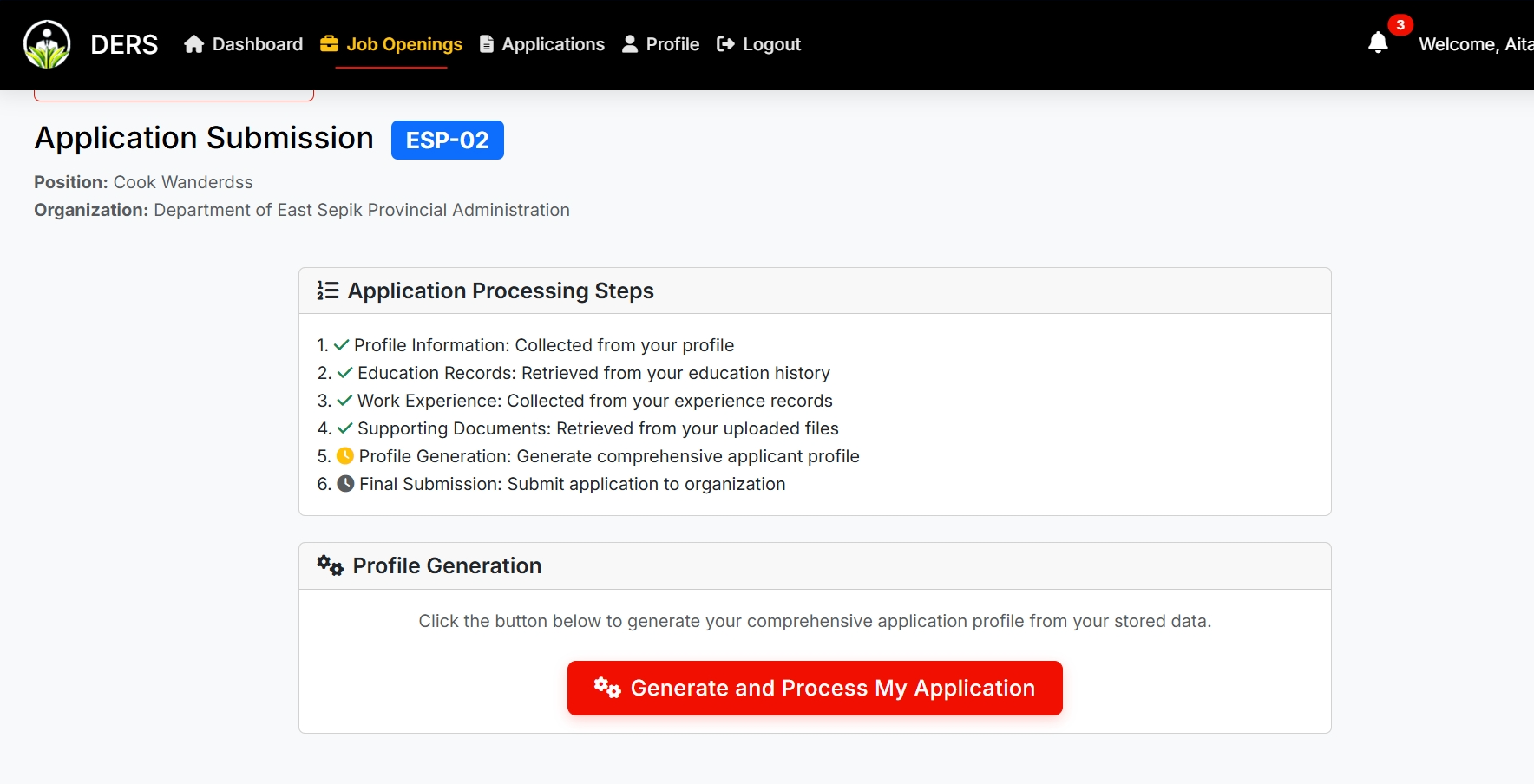The image size is (1534, 784).
Task: Open notifications via the bell icon
Action: [1380, 42]
